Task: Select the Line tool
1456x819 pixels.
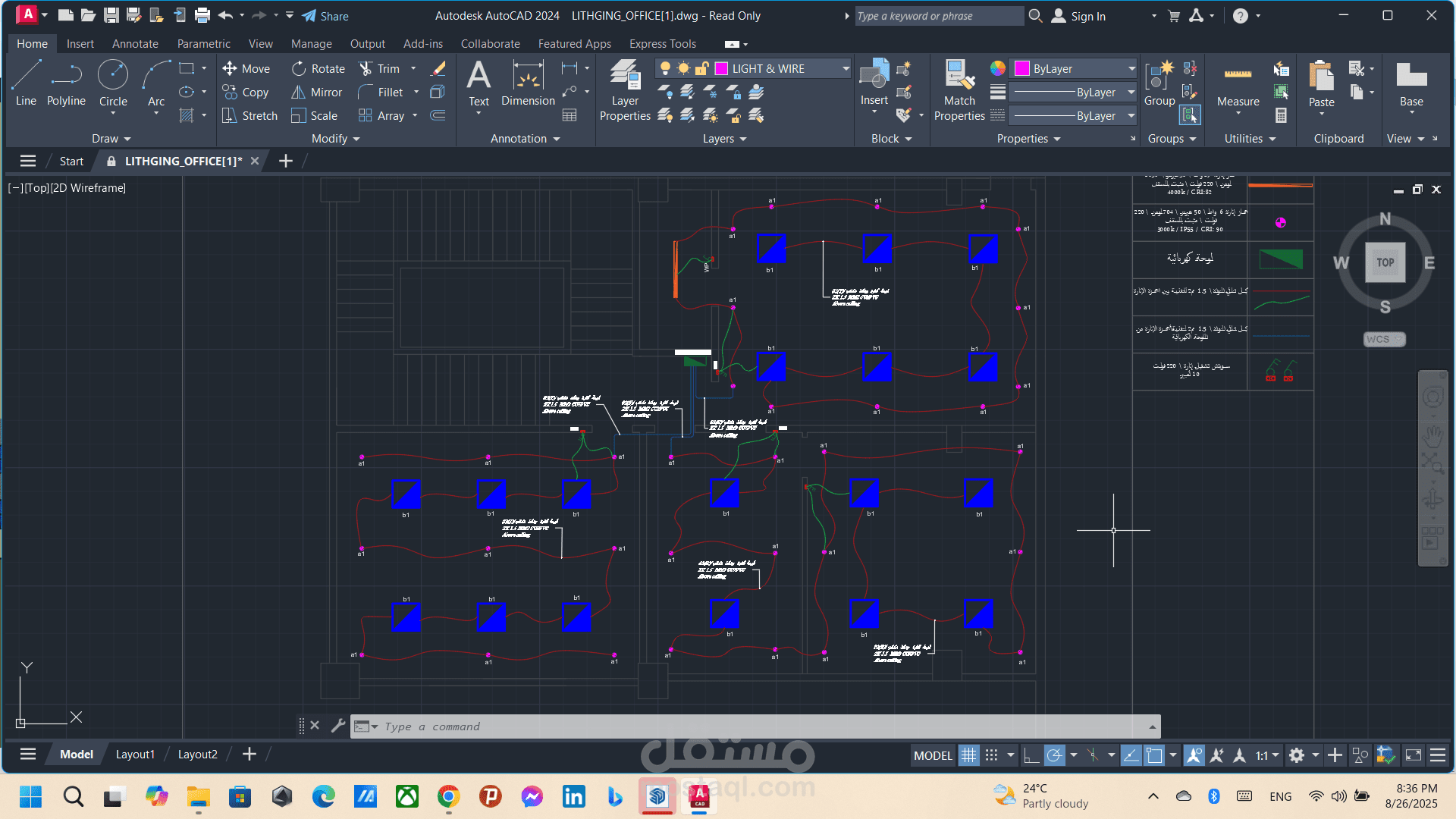Action: 26,83
